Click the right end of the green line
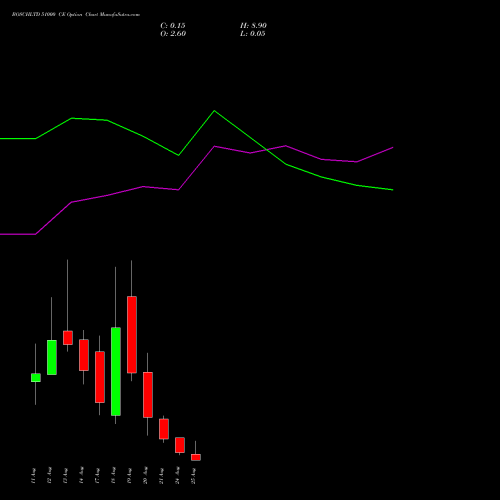Image resolution: width=500 pixels, height=500 pixels. click(393, 190)
